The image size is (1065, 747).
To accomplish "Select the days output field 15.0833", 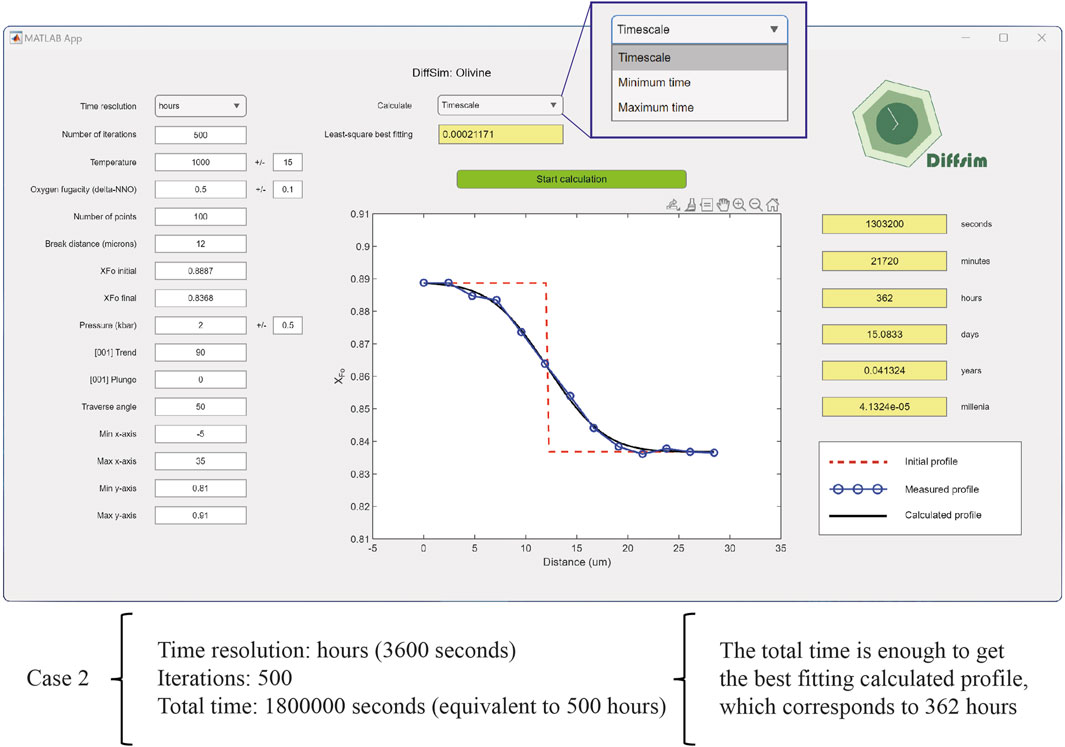I will click(884, 334).
